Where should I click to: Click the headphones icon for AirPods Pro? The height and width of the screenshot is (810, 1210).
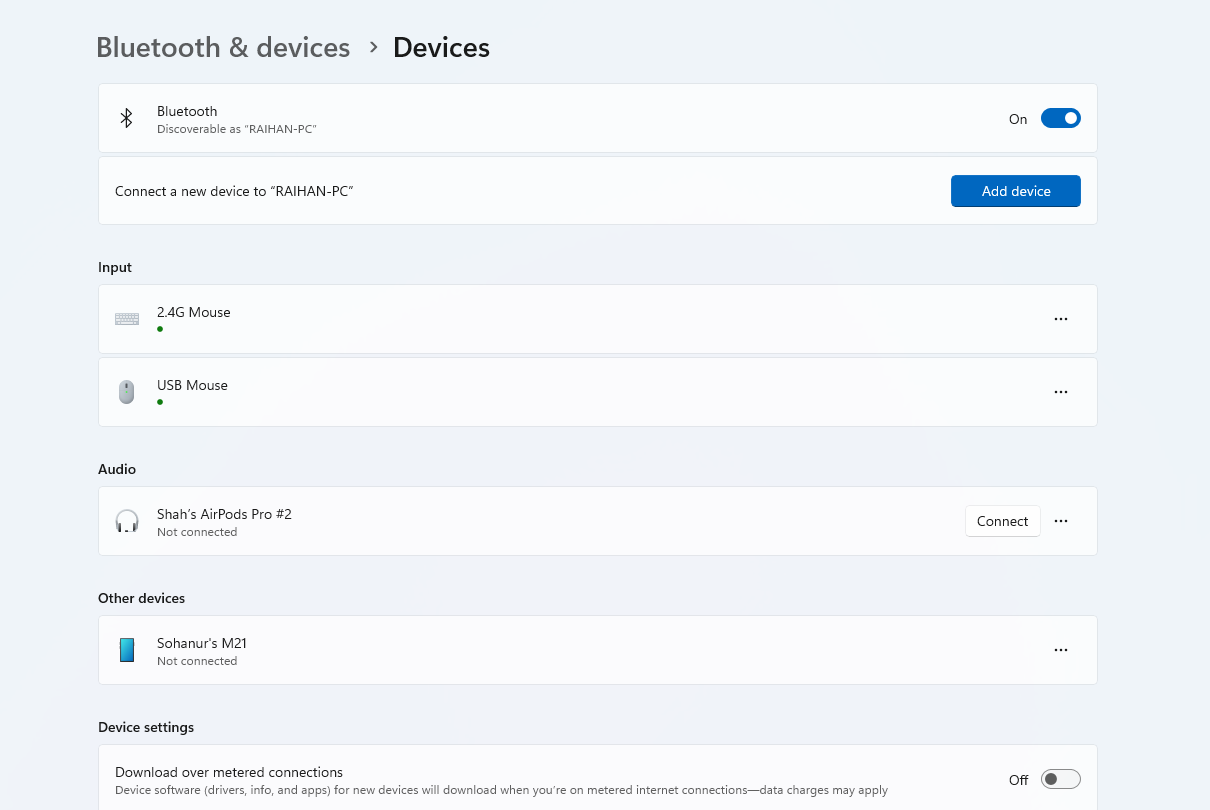tap(127, 521)
